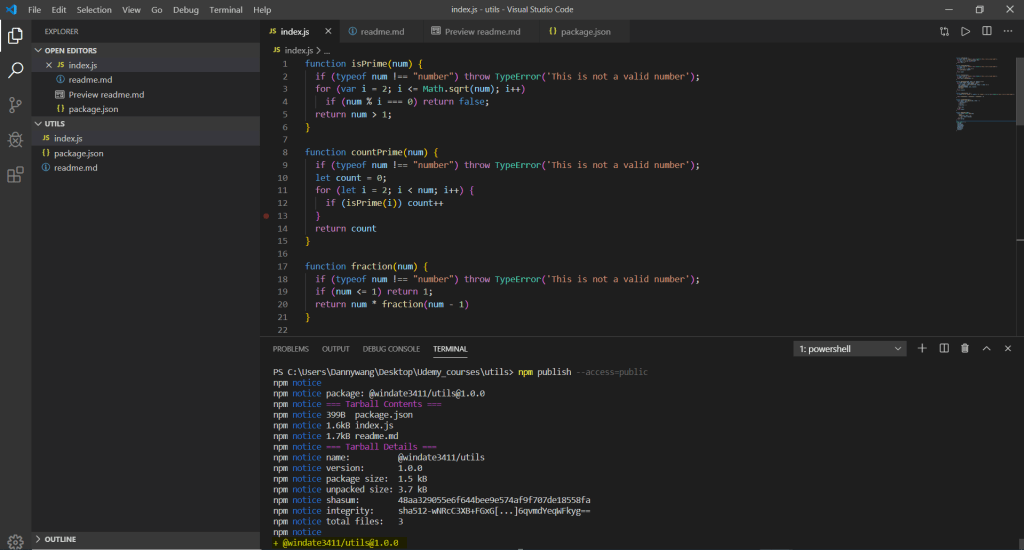The image size is (1024, 550).
Task: Open the powershell terminal selector dropdown
Action: click(850, 349)
